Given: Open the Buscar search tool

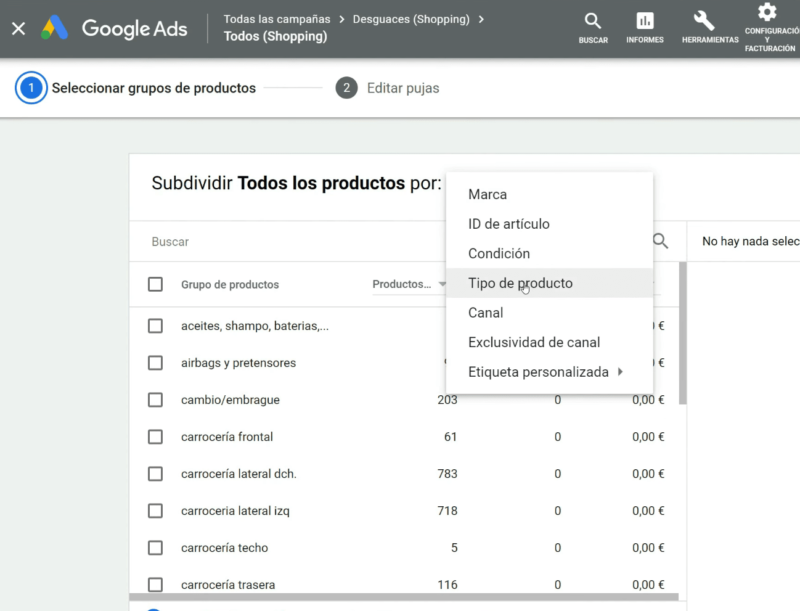Looking at the screenshot, I should click(x=593, y=28).
